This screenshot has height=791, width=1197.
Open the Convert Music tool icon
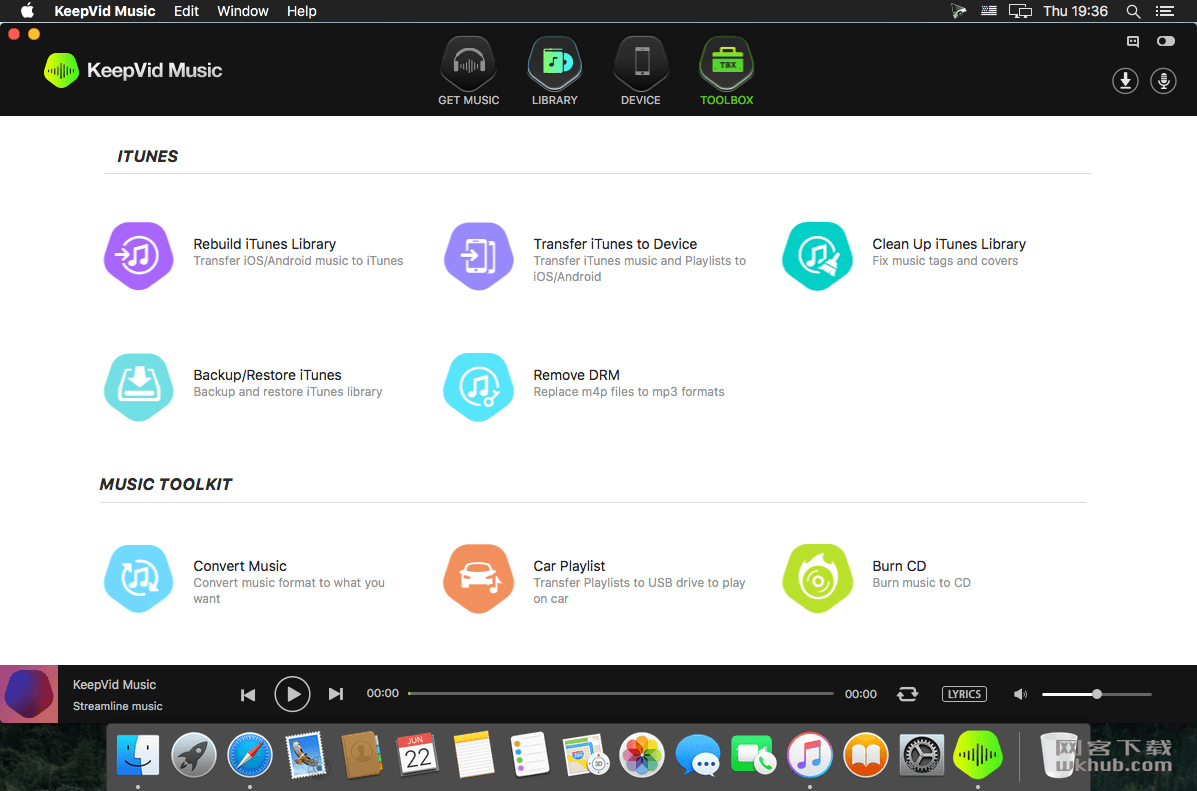(x=138, y=578)
